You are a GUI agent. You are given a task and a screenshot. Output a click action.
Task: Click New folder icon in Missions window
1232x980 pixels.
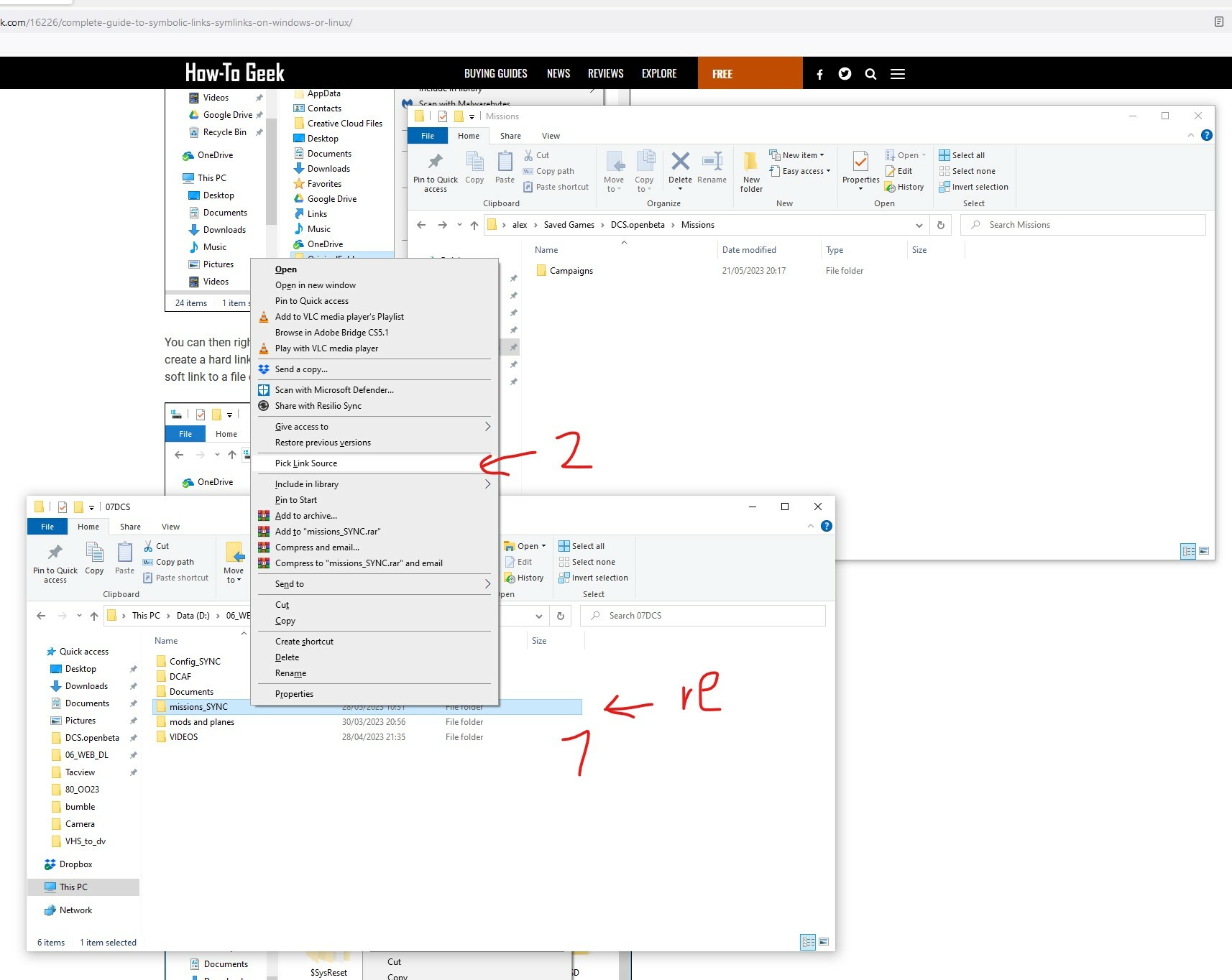pyautogui.click(x=751, y=172)
